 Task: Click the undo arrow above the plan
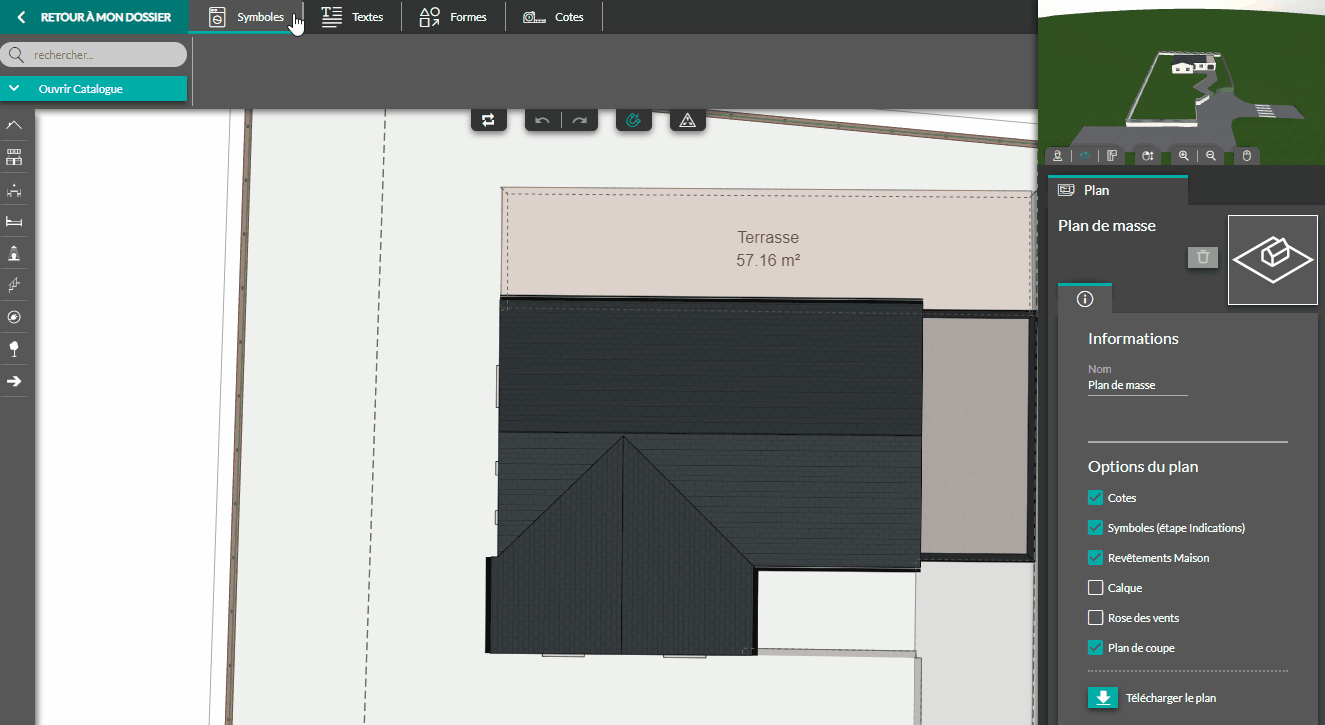[542, 121]
